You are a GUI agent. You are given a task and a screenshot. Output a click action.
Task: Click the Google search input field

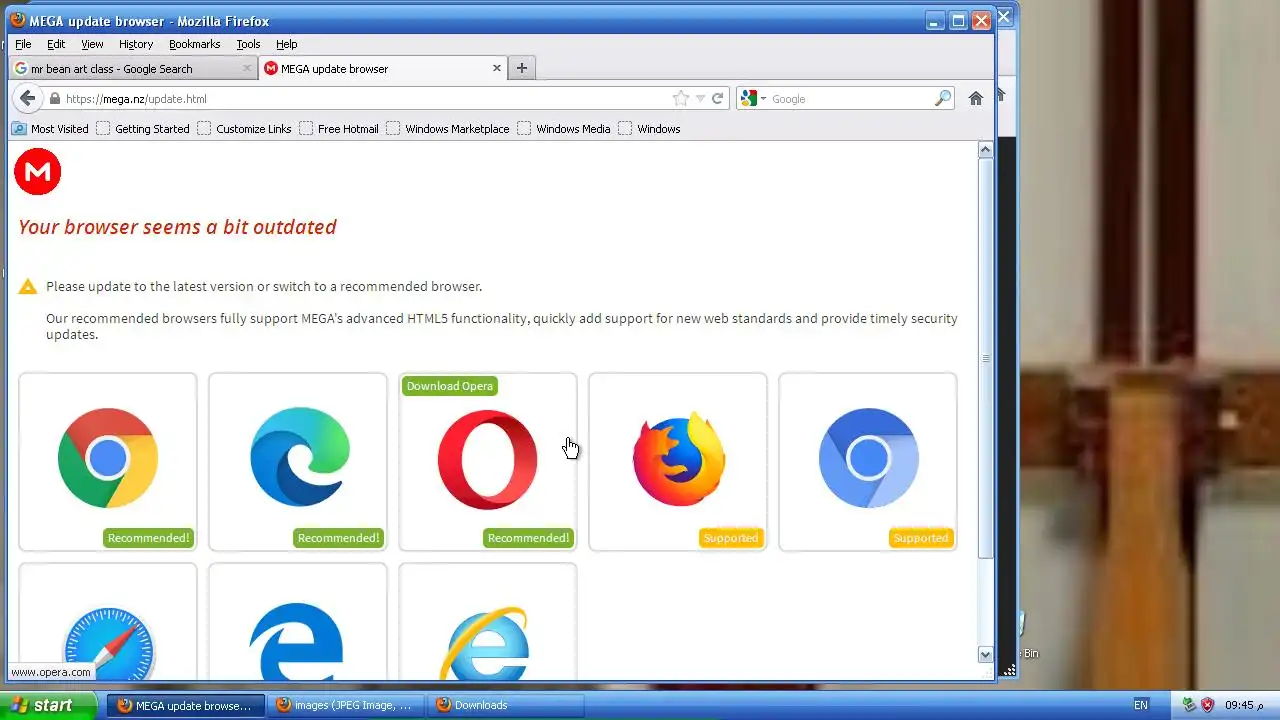coord(850,99)
